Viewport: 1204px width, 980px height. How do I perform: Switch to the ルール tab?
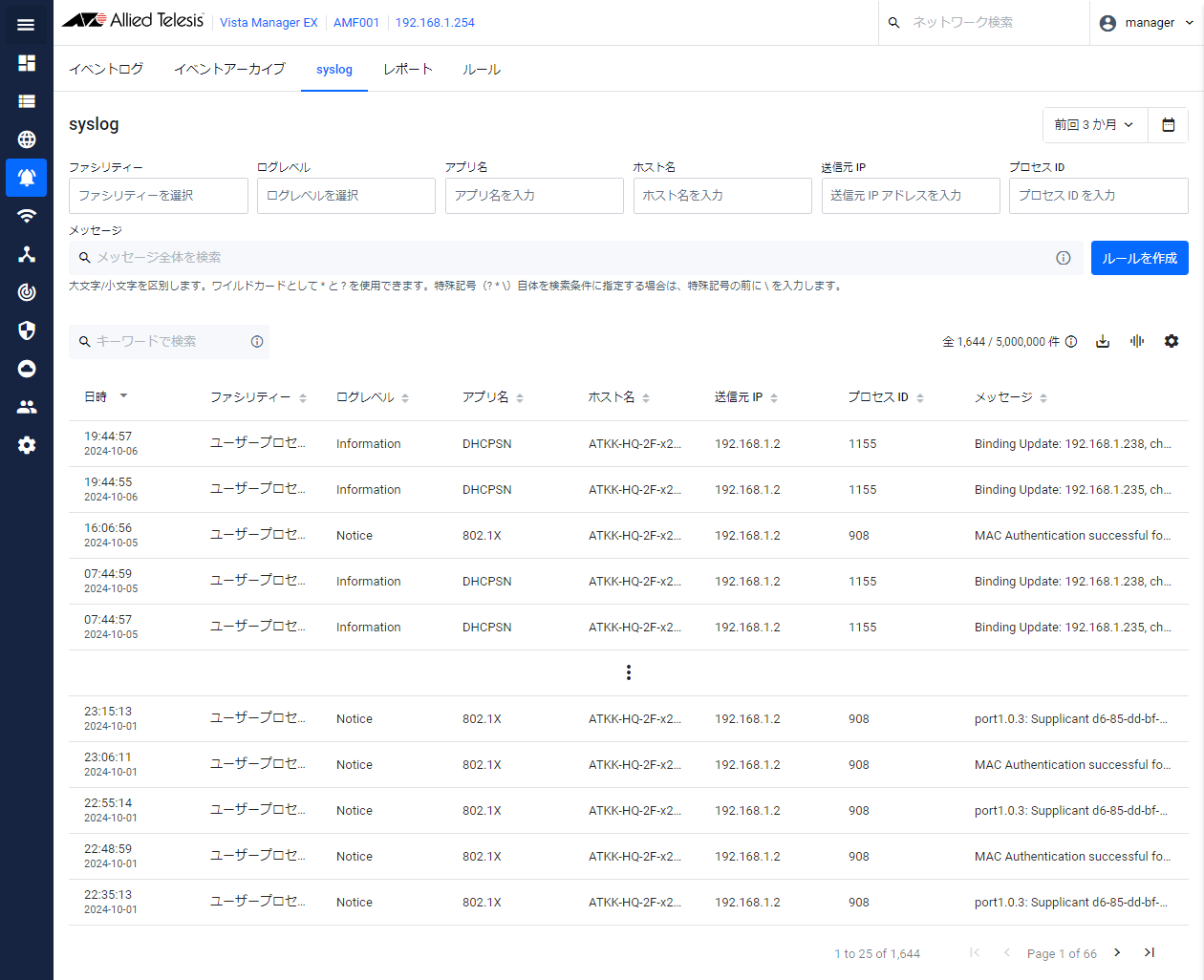pyautogui.click(x=482, y=70)
